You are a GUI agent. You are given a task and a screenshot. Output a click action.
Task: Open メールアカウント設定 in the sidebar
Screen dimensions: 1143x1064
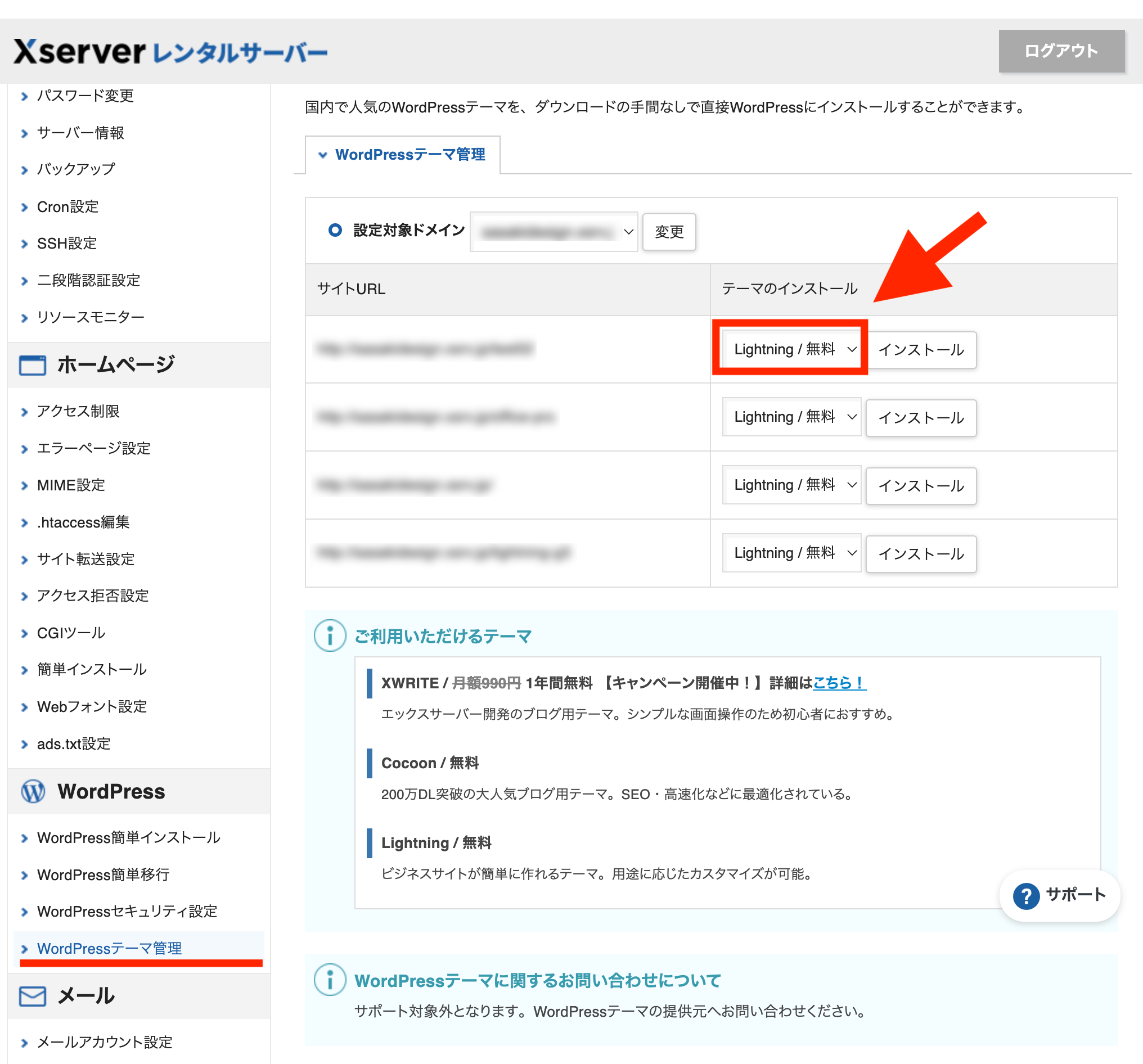(105, 1042)
